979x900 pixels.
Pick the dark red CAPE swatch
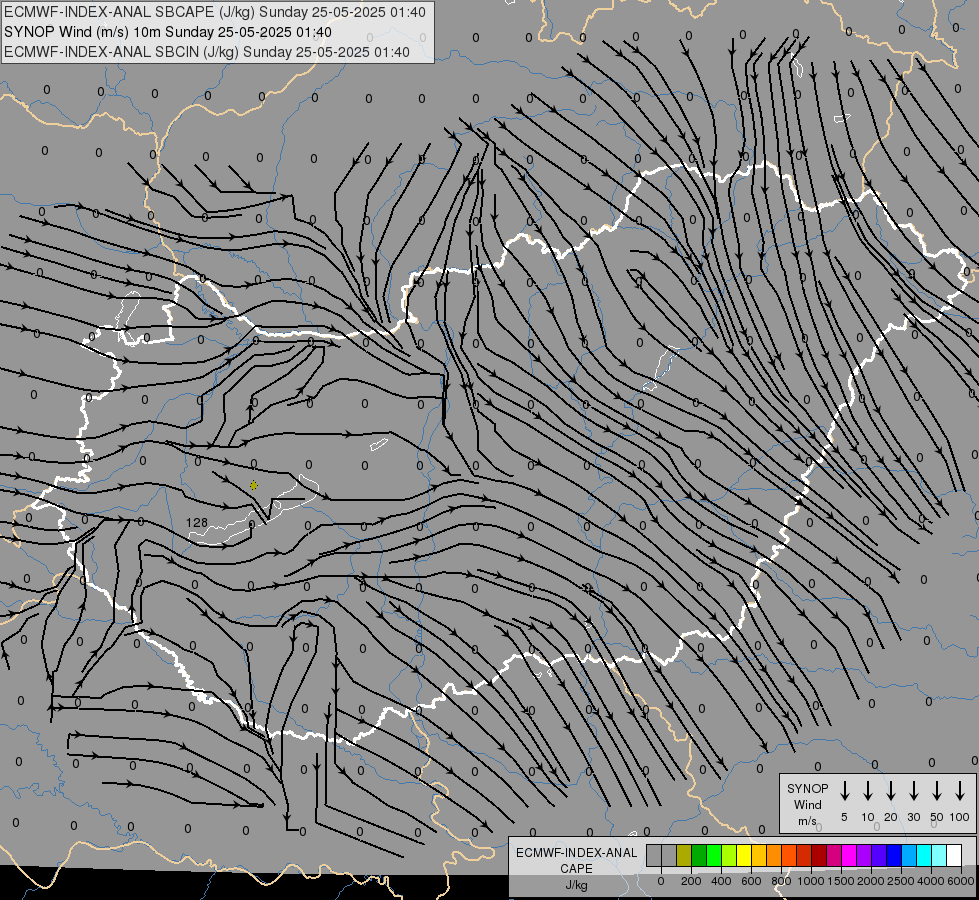point(819,855)
